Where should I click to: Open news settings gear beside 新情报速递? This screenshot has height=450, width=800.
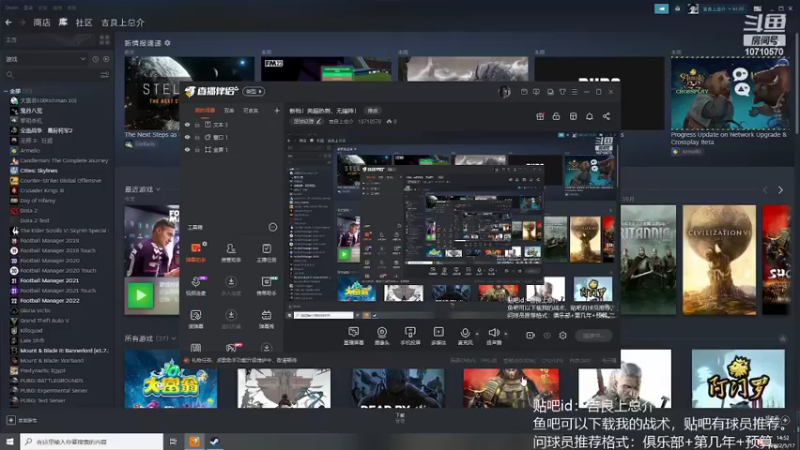[167, 43]
